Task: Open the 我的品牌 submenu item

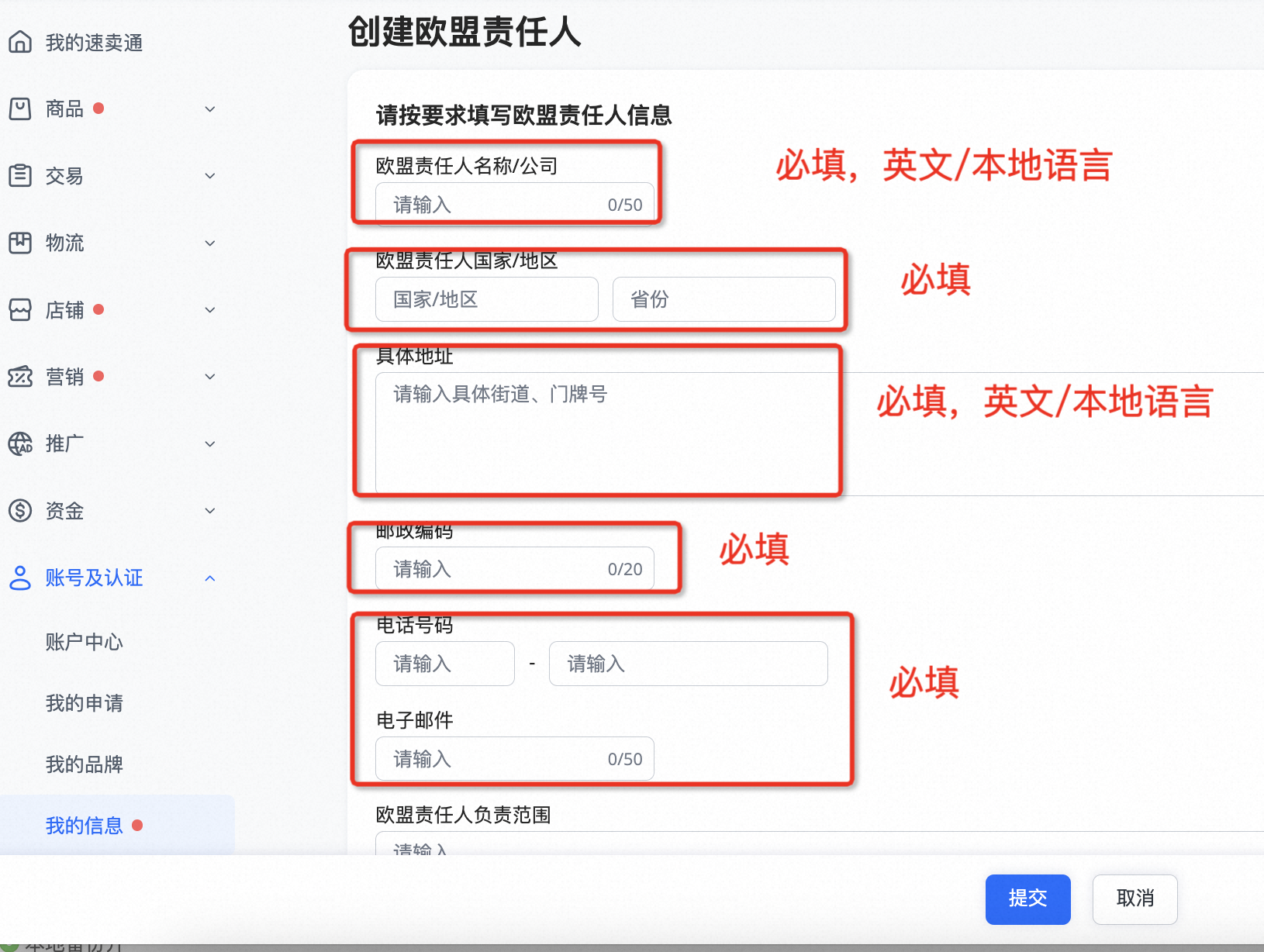Action: click(85, 764)
